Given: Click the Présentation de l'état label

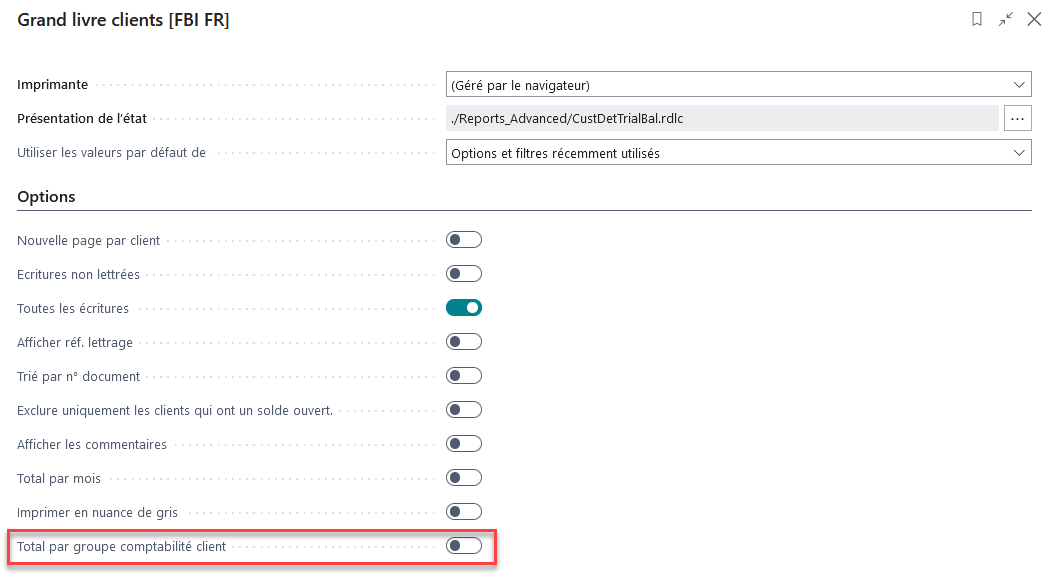Looking at the screenshot, I should click(82, 118).
